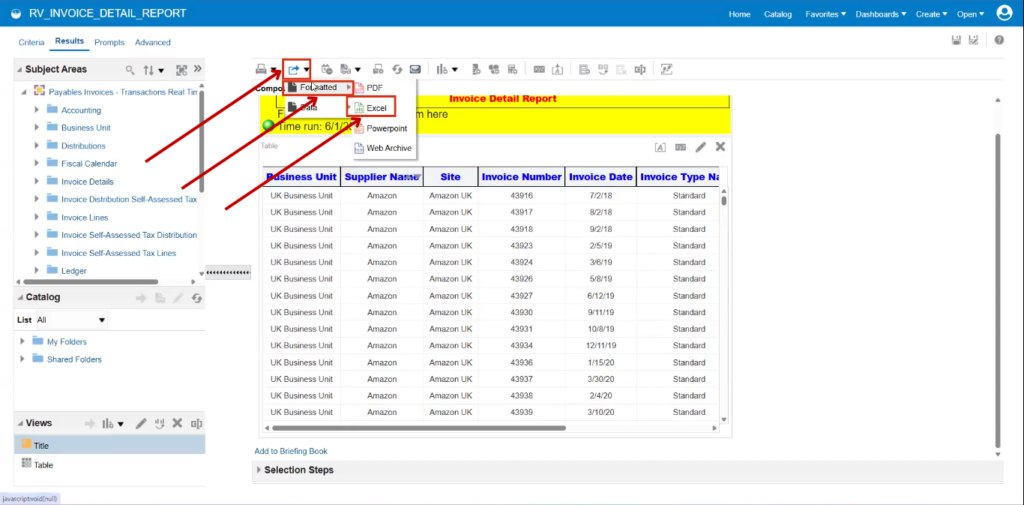This screenshot has width=1024, height=505.
Task: Click the rename view icon in Views panel
Action: (196, 423)
